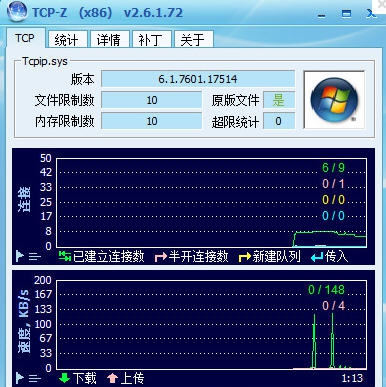Click the flag icon under connections graph

point(20,256)
